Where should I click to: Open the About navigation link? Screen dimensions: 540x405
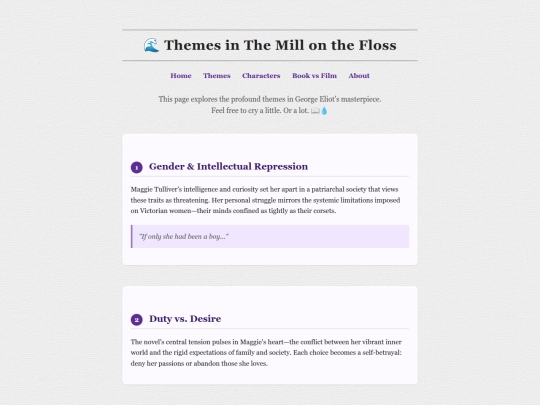click(359, 76)
